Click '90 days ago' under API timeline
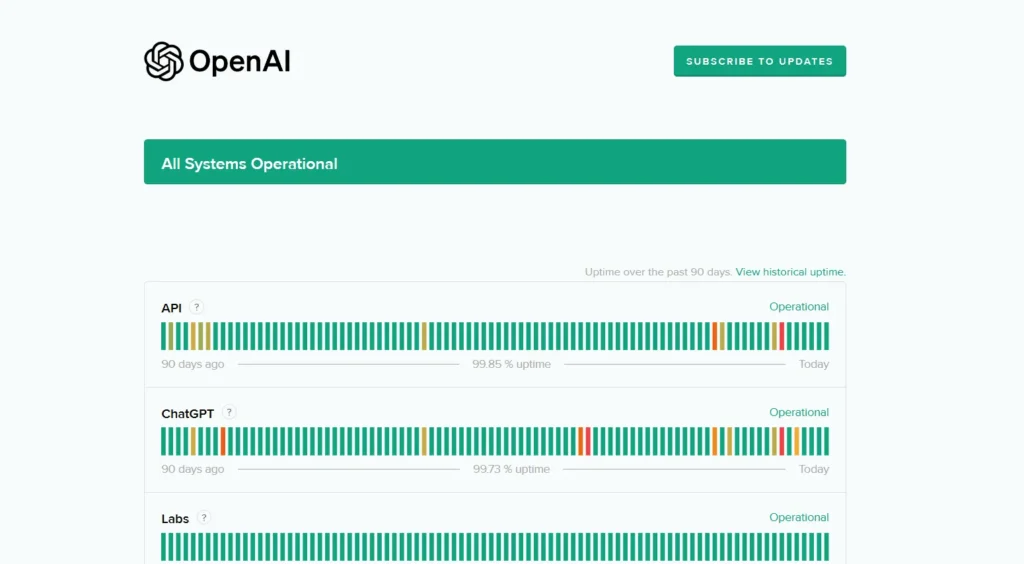1024x564 pixels. pos(193,364)
